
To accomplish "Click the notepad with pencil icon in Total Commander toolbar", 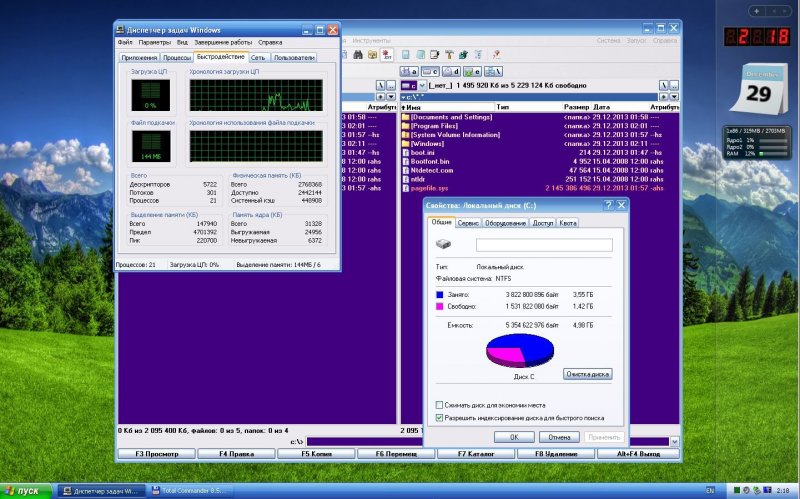I will (x=435, y=55).
